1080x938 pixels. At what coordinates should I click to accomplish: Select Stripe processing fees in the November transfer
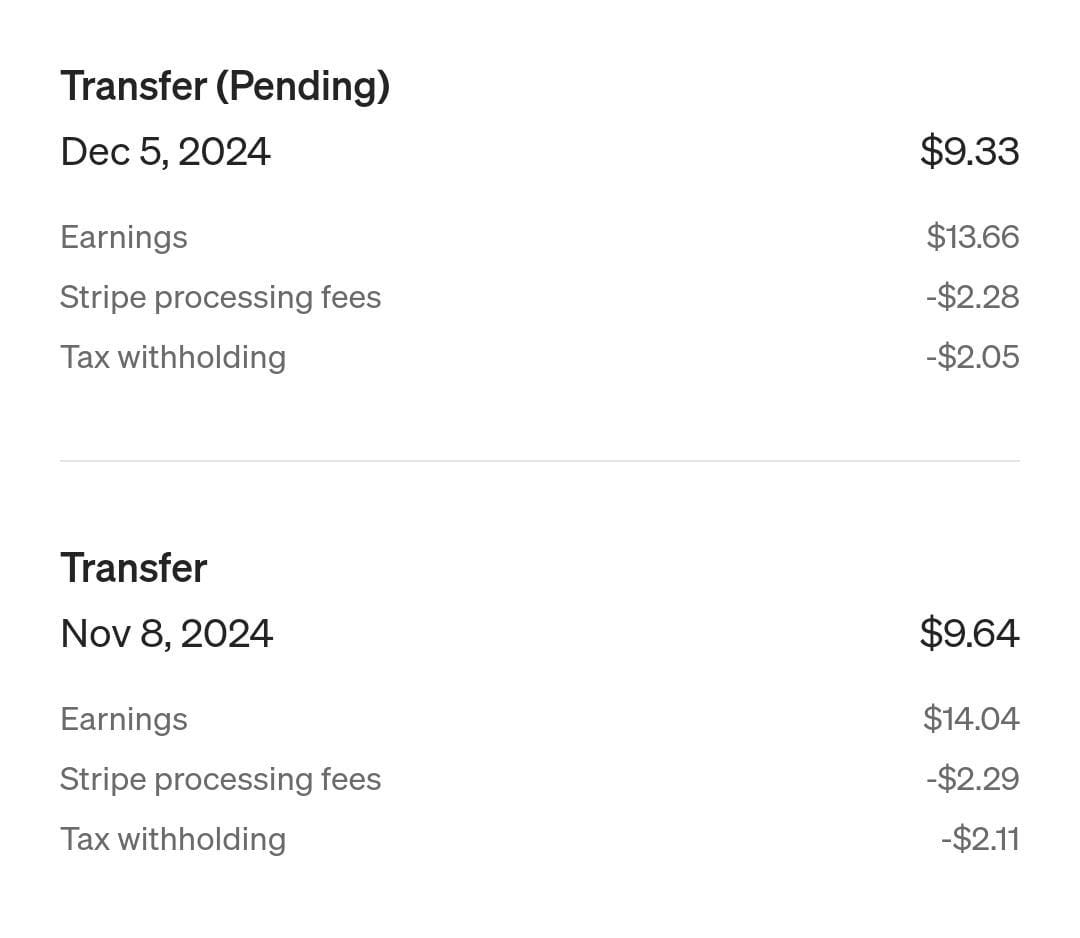tap(220, 779)
